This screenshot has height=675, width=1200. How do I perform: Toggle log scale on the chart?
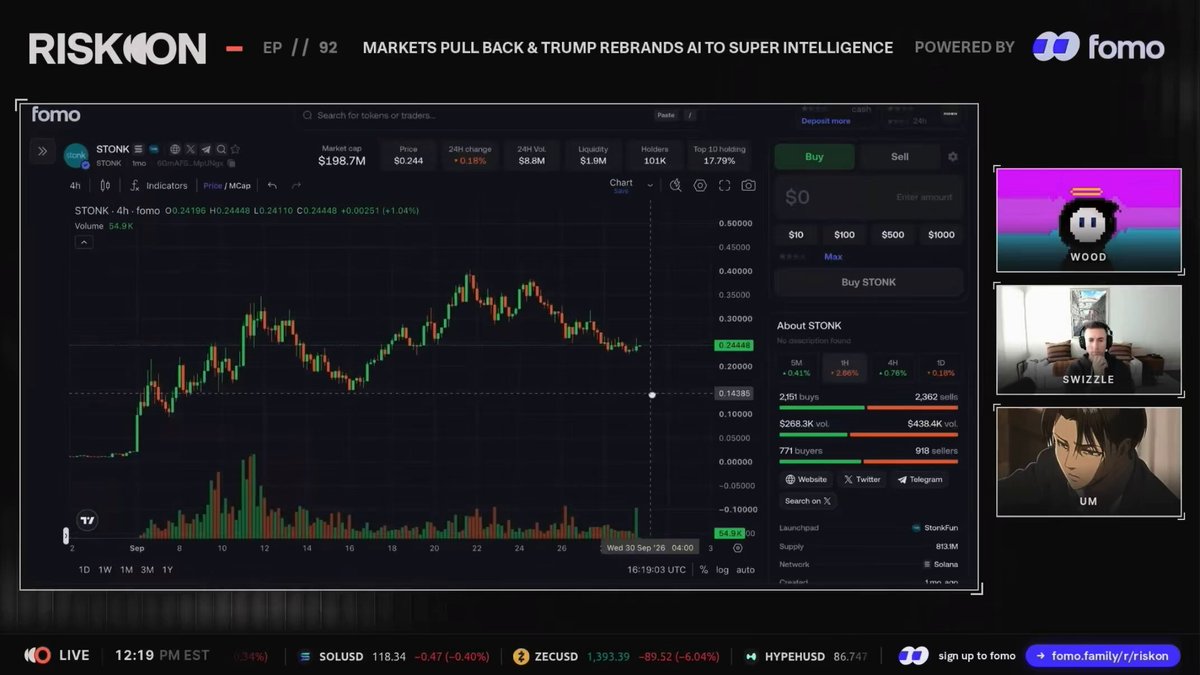pyautogui.click(x=722, y=569)
